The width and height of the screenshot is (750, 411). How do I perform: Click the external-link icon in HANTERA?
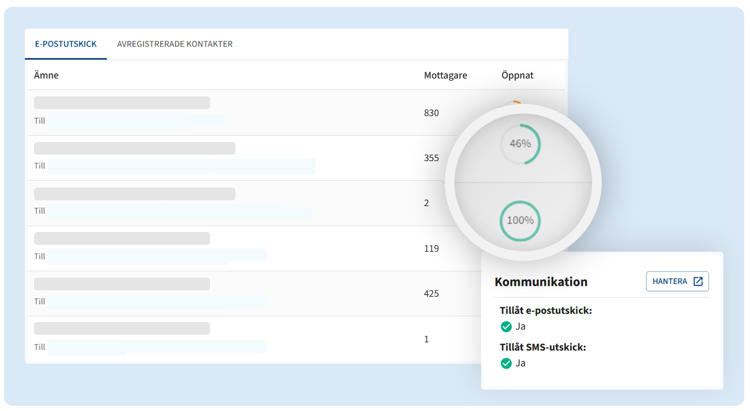(x=698, y=281)
